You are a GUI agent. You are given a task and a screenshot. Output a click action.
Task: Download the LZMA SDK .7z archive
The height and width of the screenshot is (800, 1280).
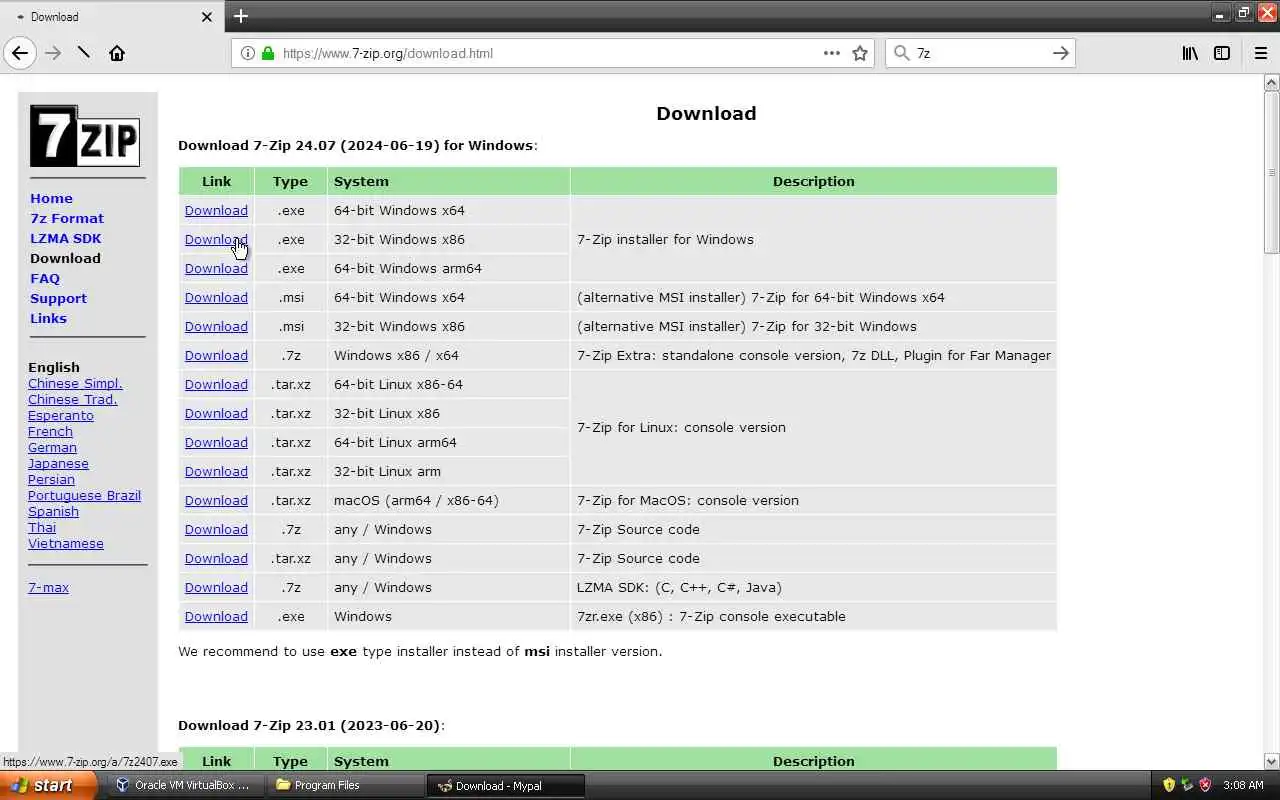tap(216, 587)
